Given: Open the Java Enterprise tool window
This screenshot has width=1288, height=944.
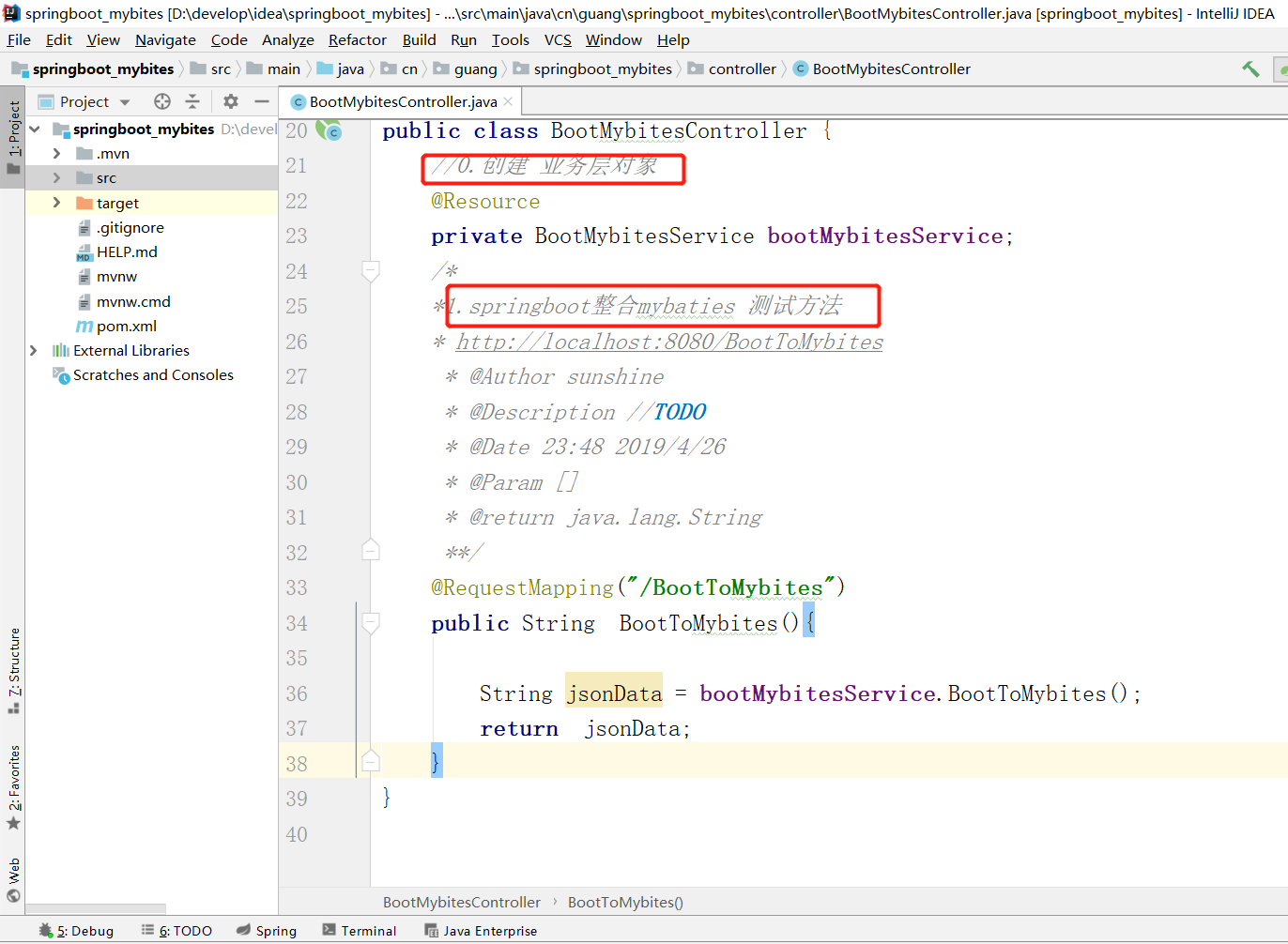Looking at the screenshot, I should 481,931.
